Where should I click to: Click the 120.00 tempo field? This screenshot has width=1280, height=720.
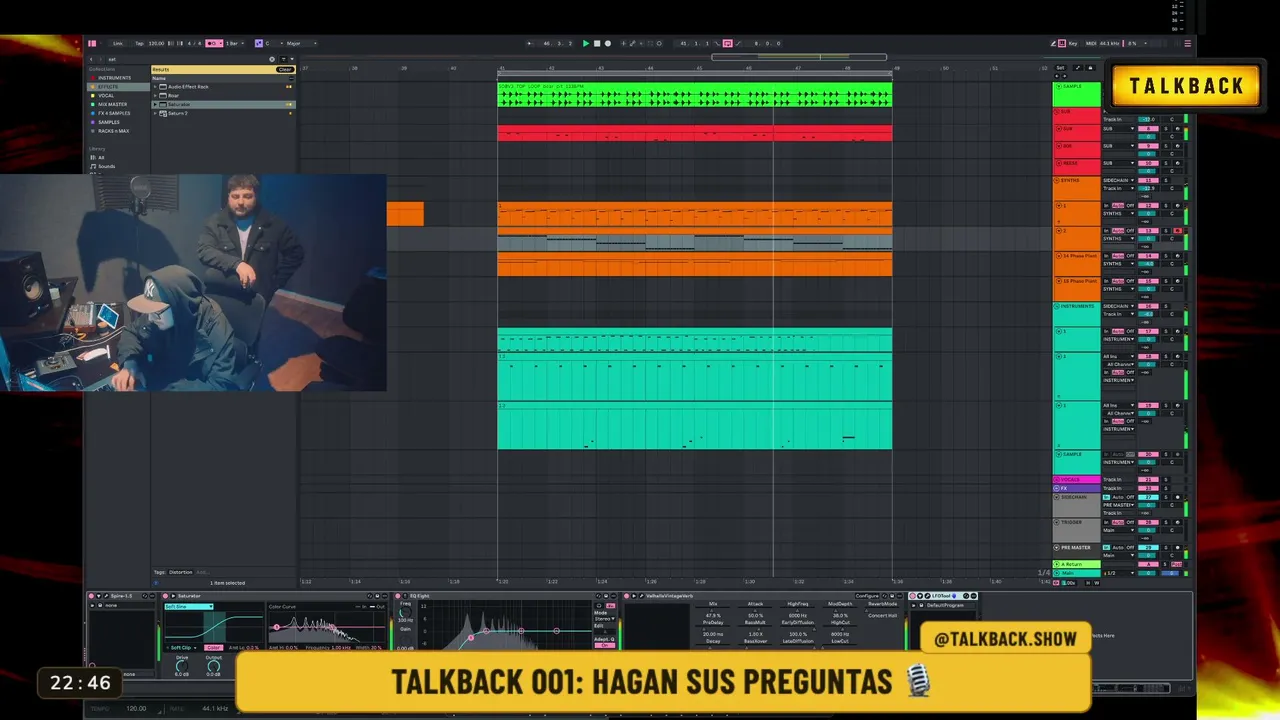point(156,43)
